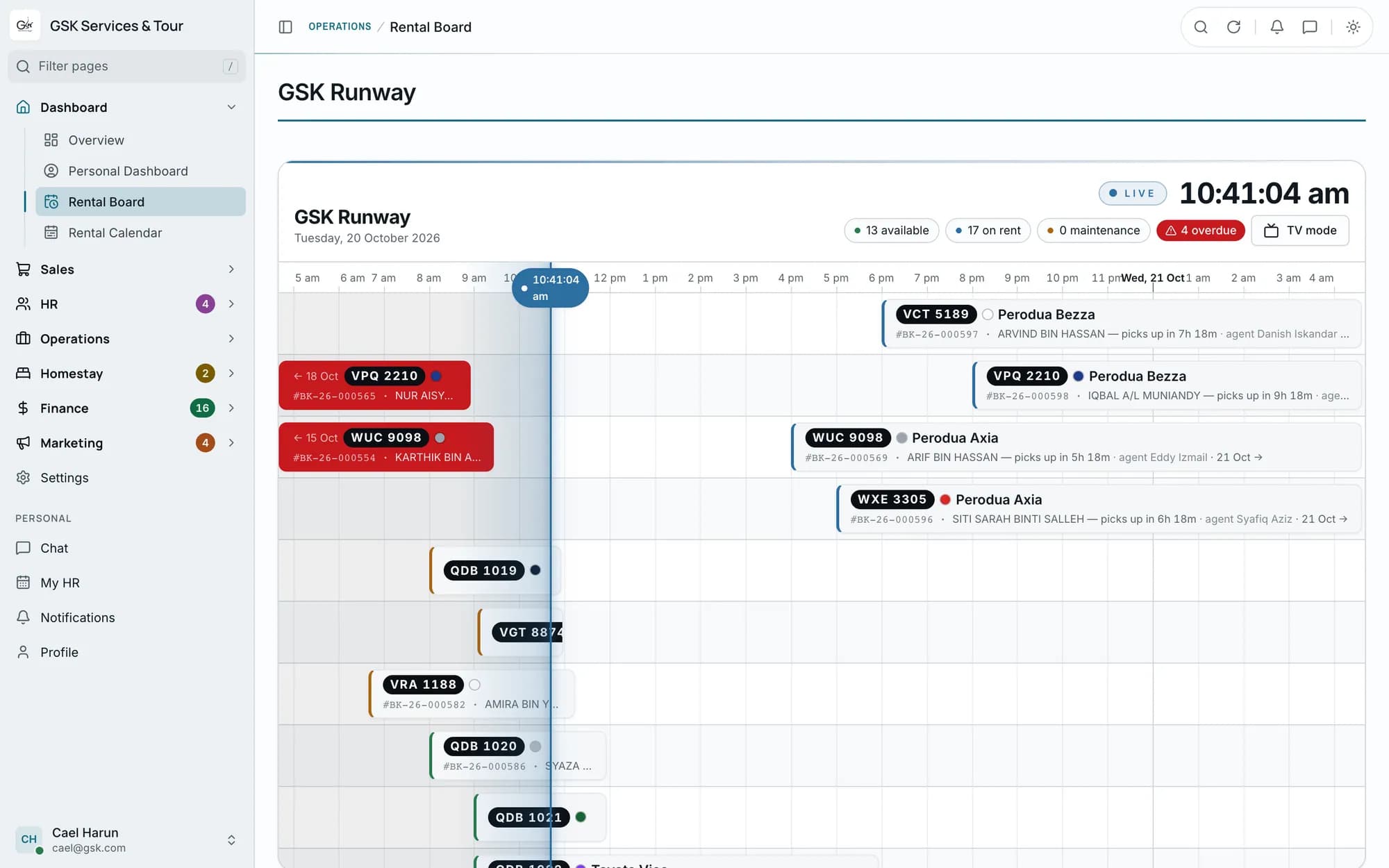The width and height of the screenshot is (1389, 868).
Task: Open VCT 5189 Perodua Bezza booking card
Action: (x=1121, y=324)
